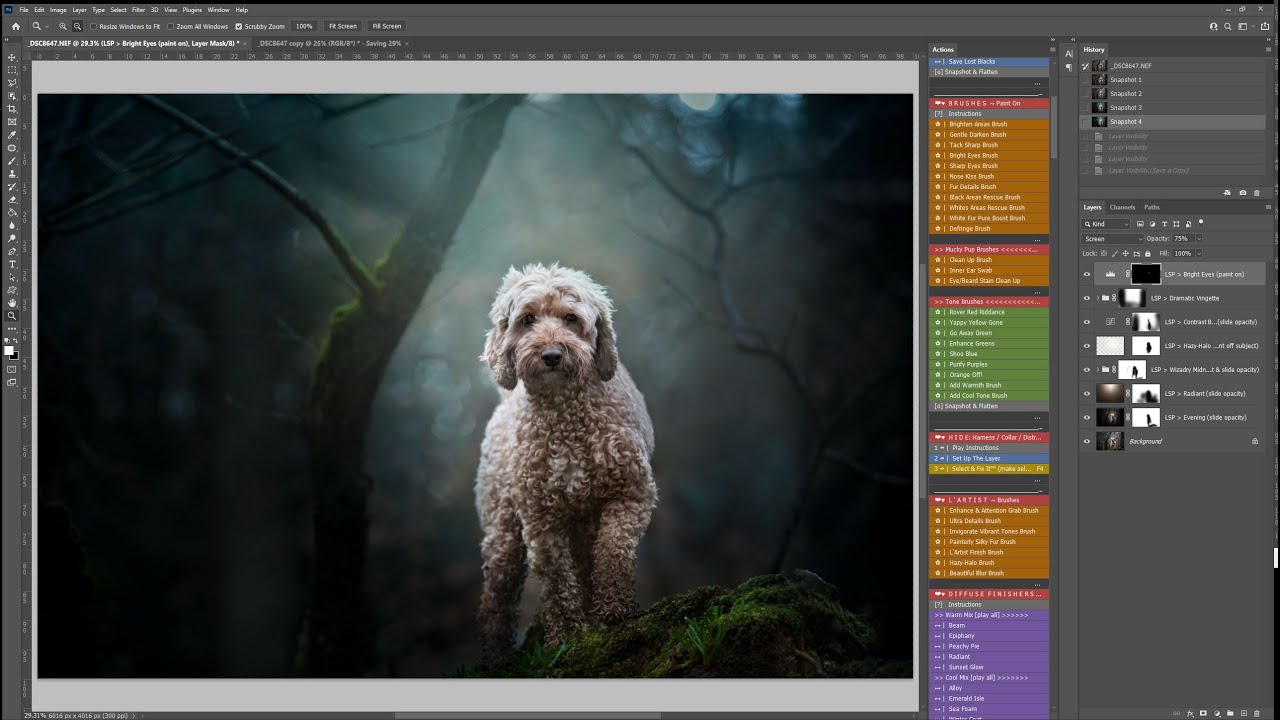
Task: Select the Clone Stamp tool
Action: click(x=13, y=174)
